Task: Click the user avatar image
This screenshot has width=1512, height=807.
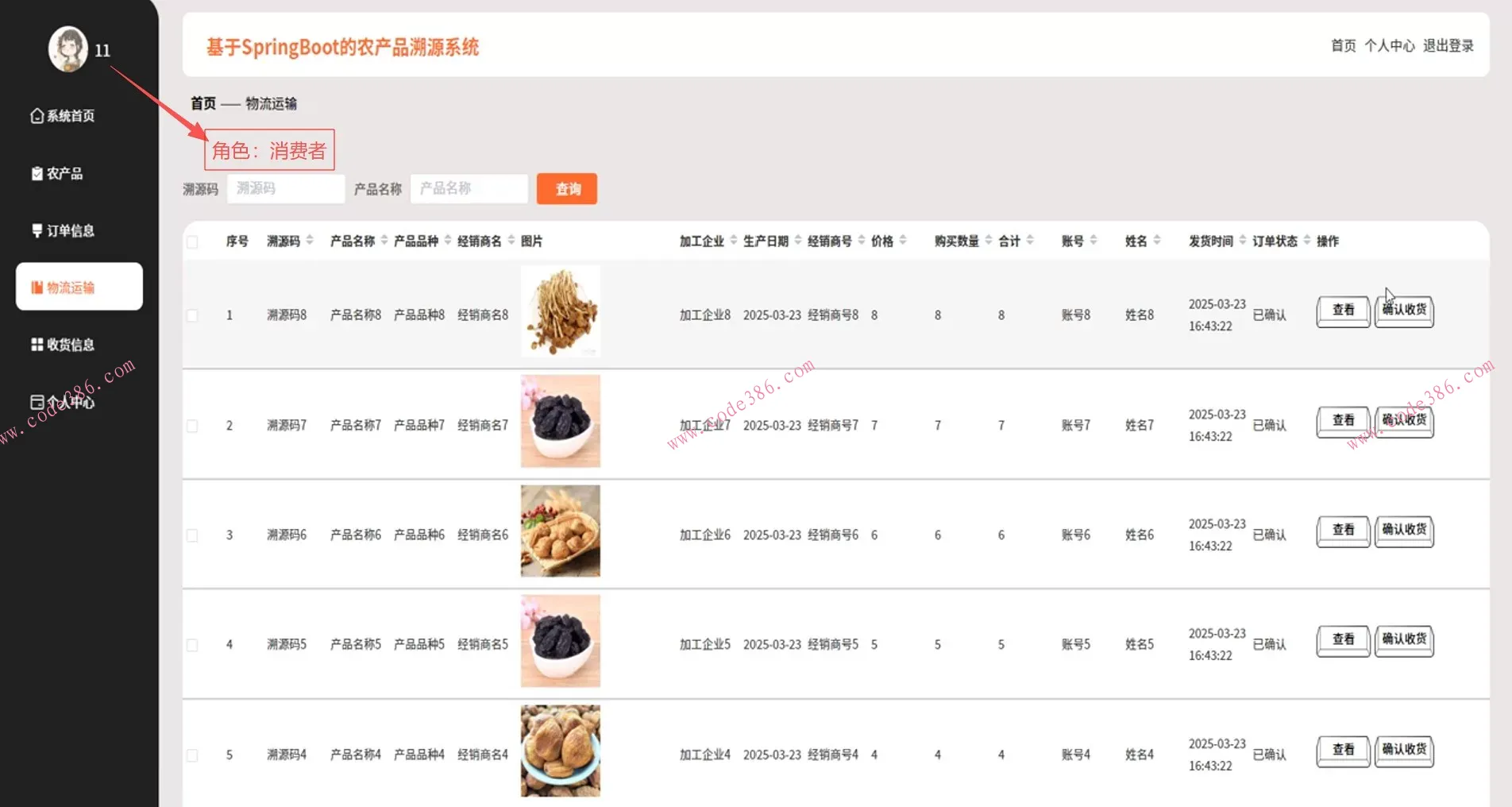Action: click(x=67, y=48)
